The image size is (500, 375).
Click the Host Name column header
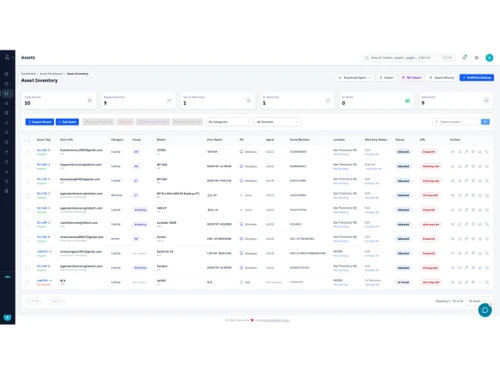215,140
